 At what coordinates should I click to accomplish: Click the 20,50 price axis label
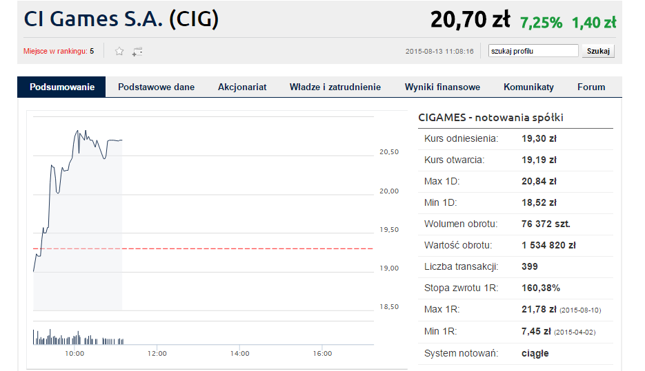coord(389,152)
